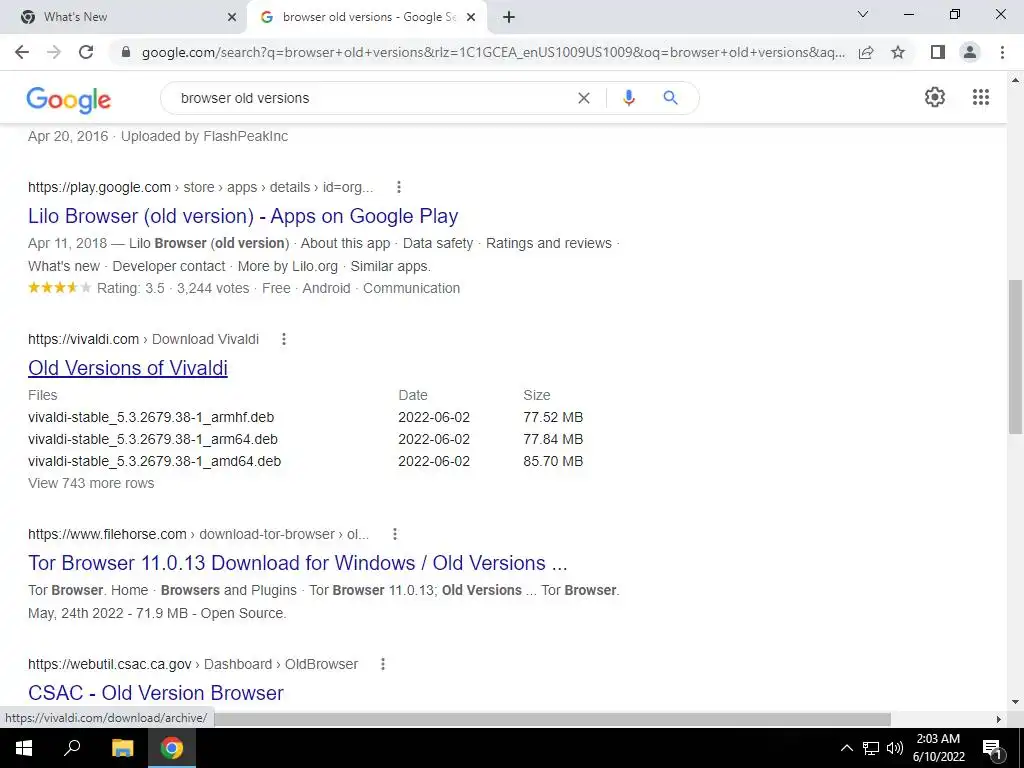The image size is (1024, 768).
Task: Click the vertical scrollbar thumb
Action: (1015, 357)
